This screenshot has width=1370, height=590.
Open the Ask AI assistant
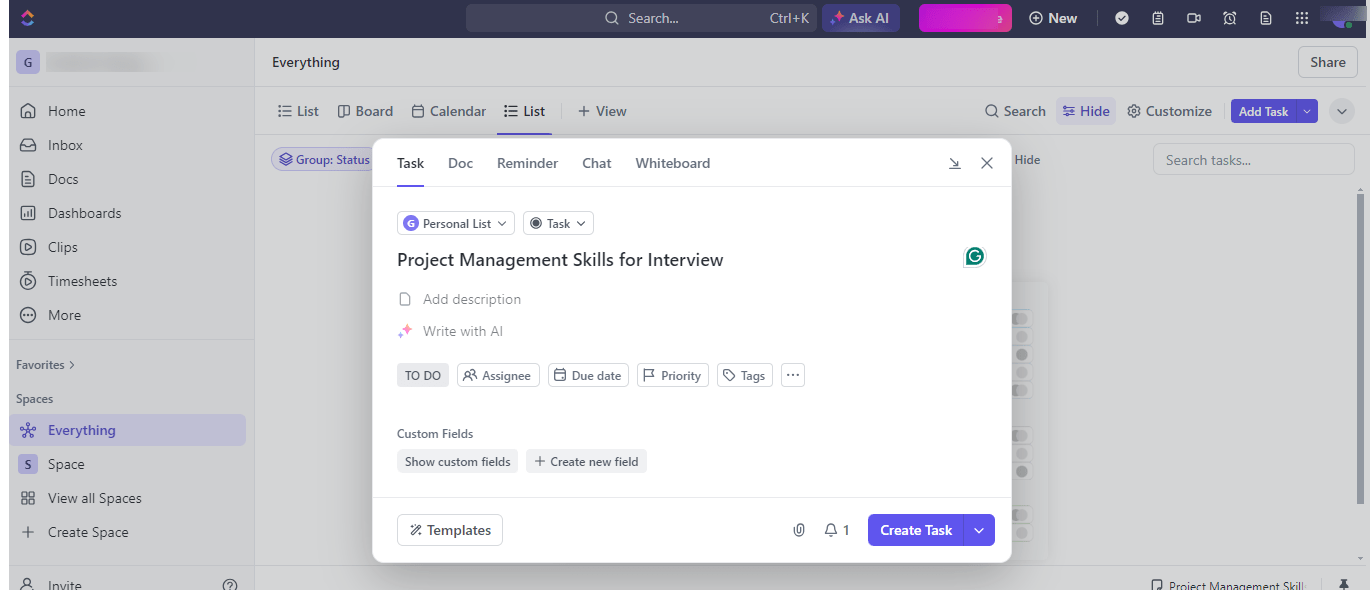point(861,18)
